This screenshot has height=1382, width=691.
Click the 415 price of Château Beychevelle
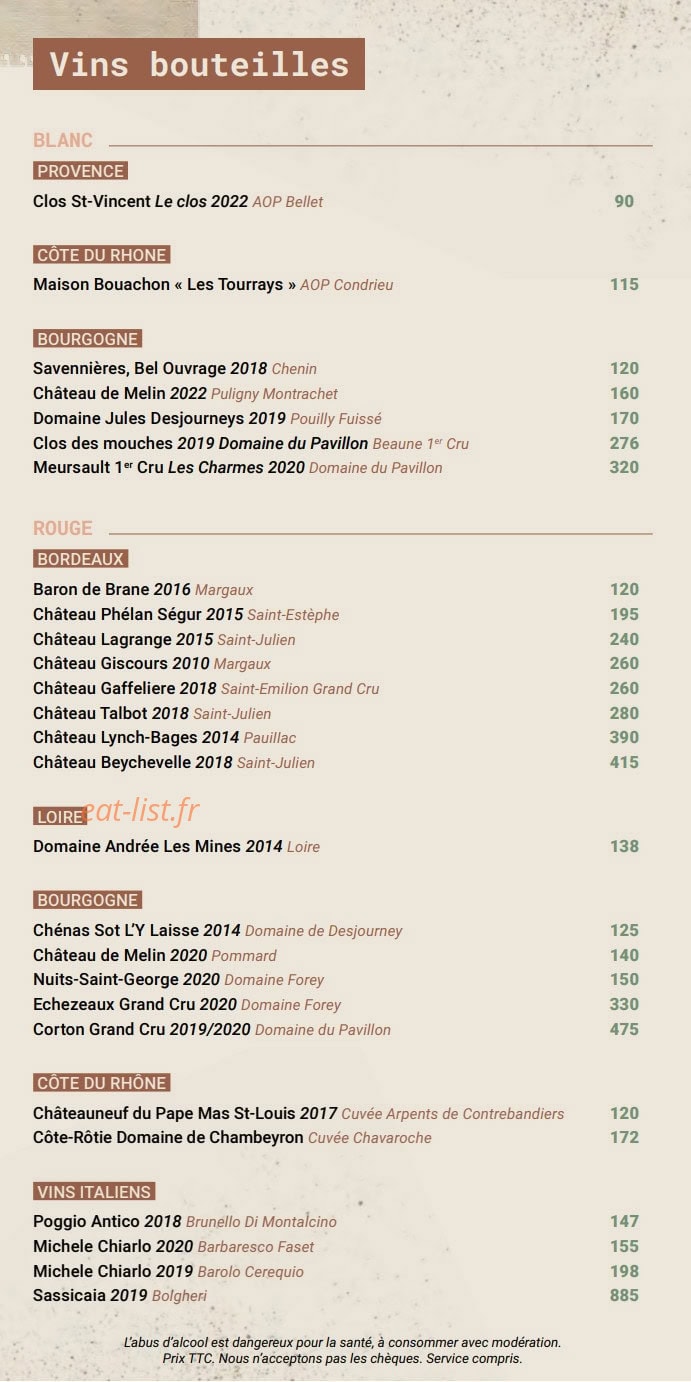click(x=624, y=762)
